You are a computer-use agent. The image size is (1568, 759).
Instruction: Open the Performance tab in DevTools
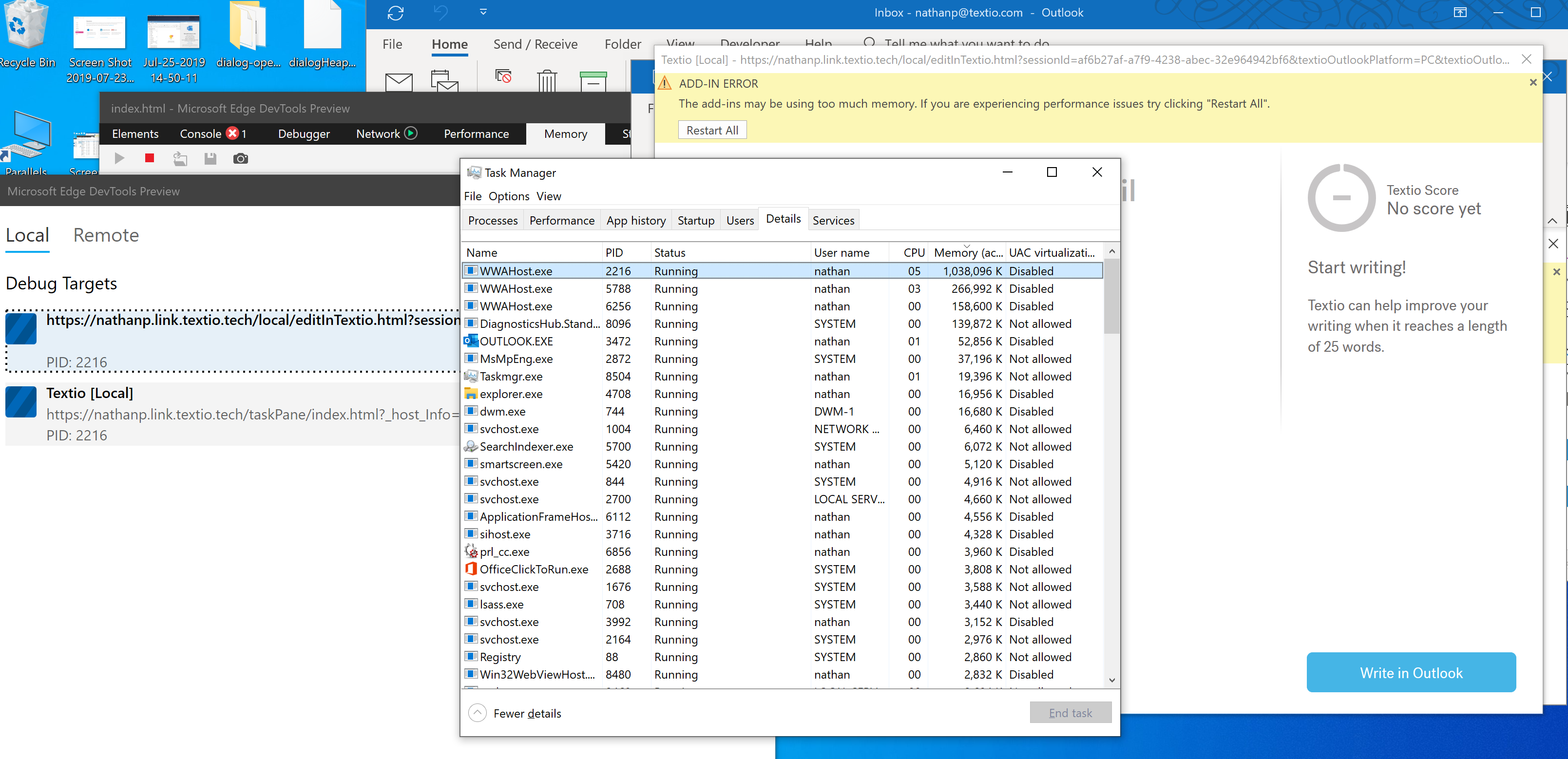point(477,134)
